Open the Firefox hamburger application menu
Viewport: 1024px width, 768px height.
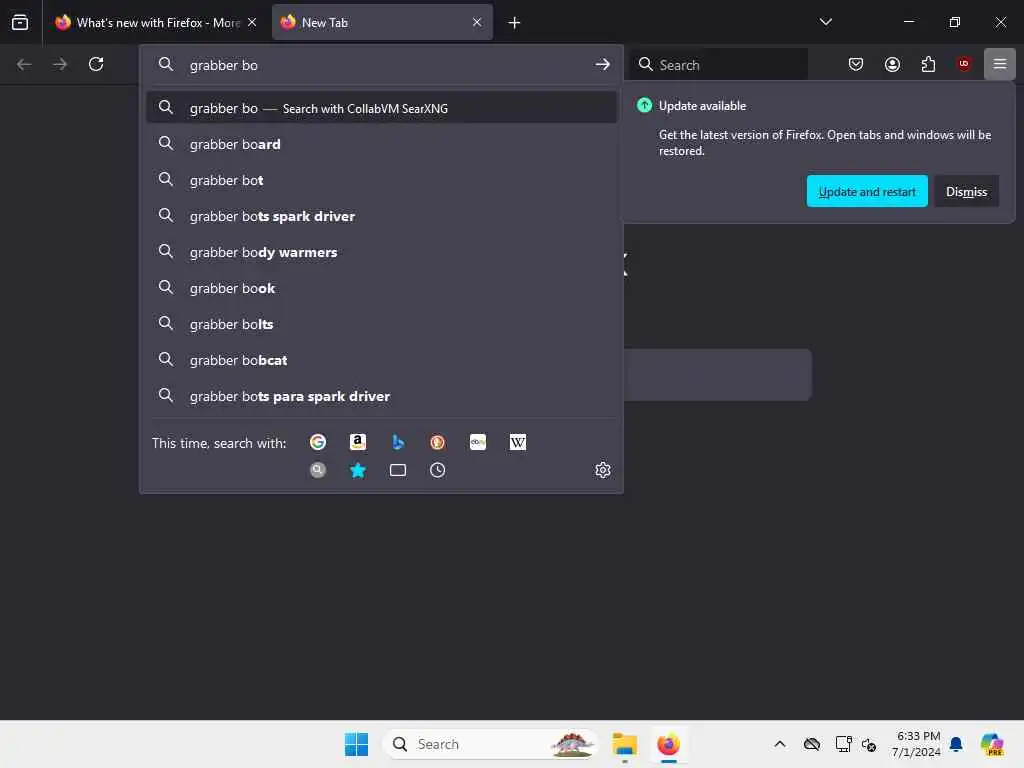999,64
